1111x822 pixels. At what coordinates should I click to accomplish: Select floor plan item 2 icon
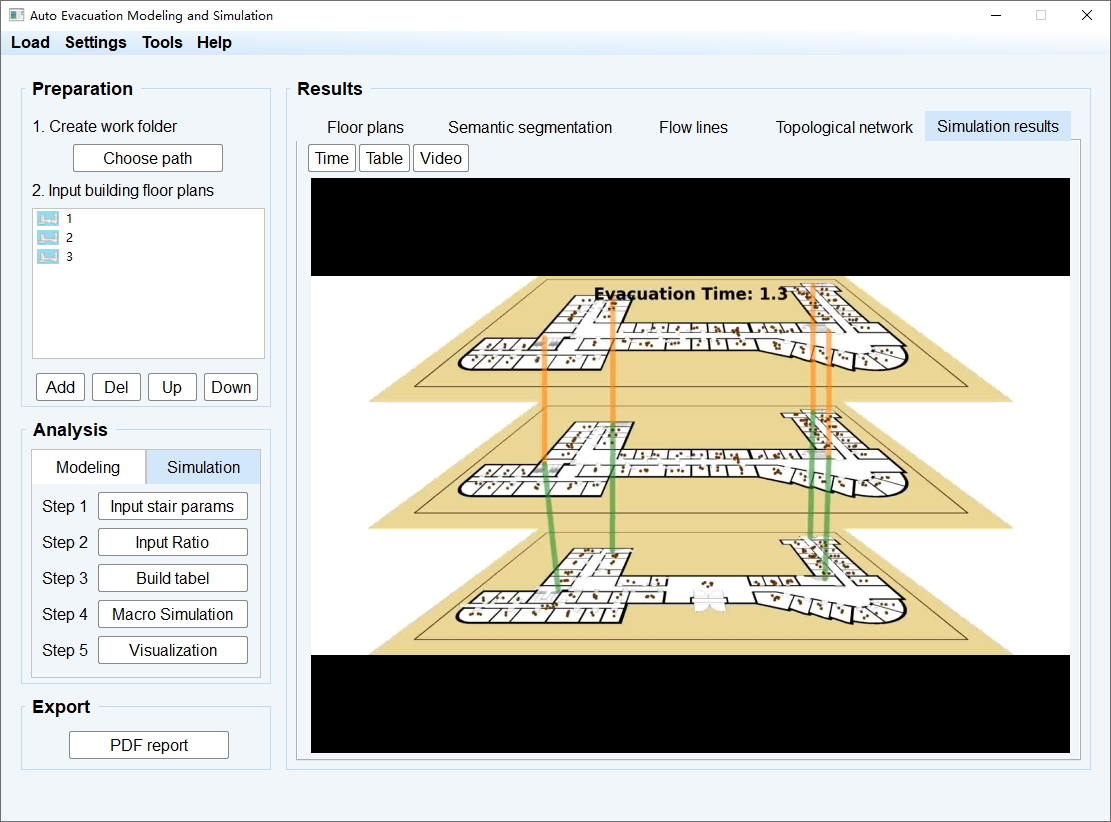(x=48, y=237)
